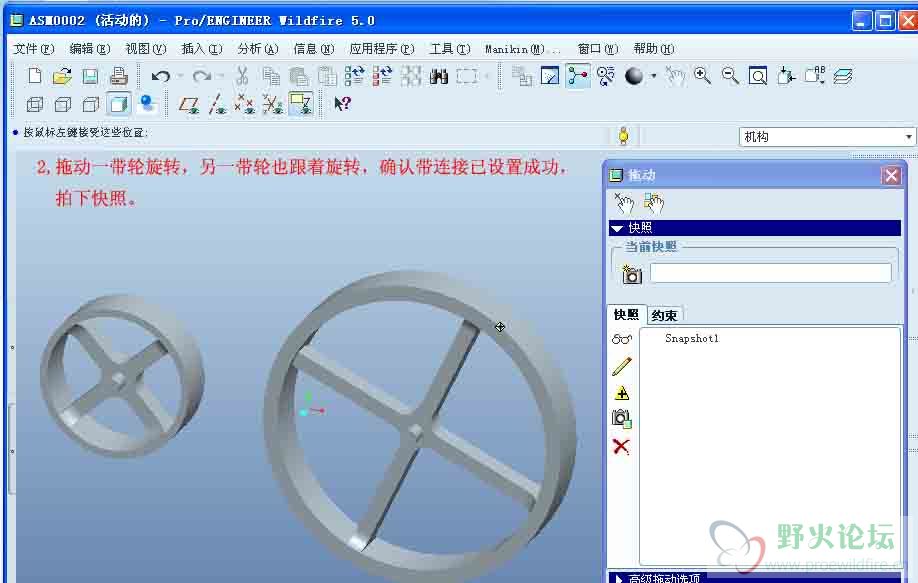
Task: Save the model with the Save icon
Action: coord(90,76)
